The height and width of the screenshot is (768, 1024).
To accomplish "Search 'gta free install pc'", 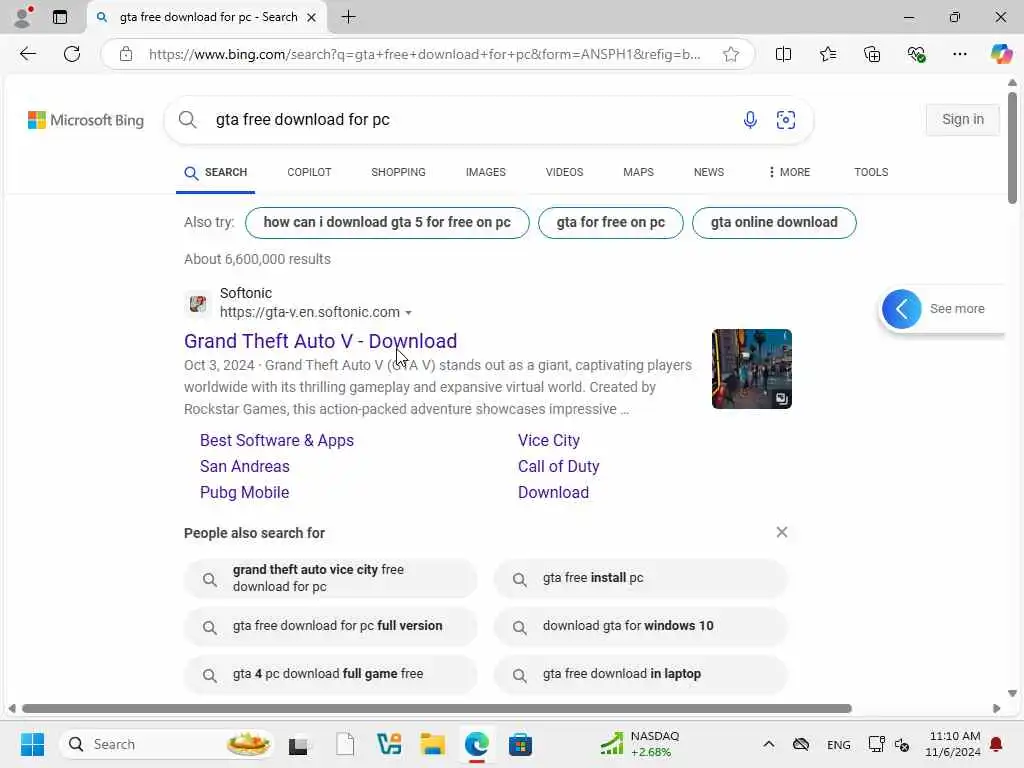I will click(641, 578).
